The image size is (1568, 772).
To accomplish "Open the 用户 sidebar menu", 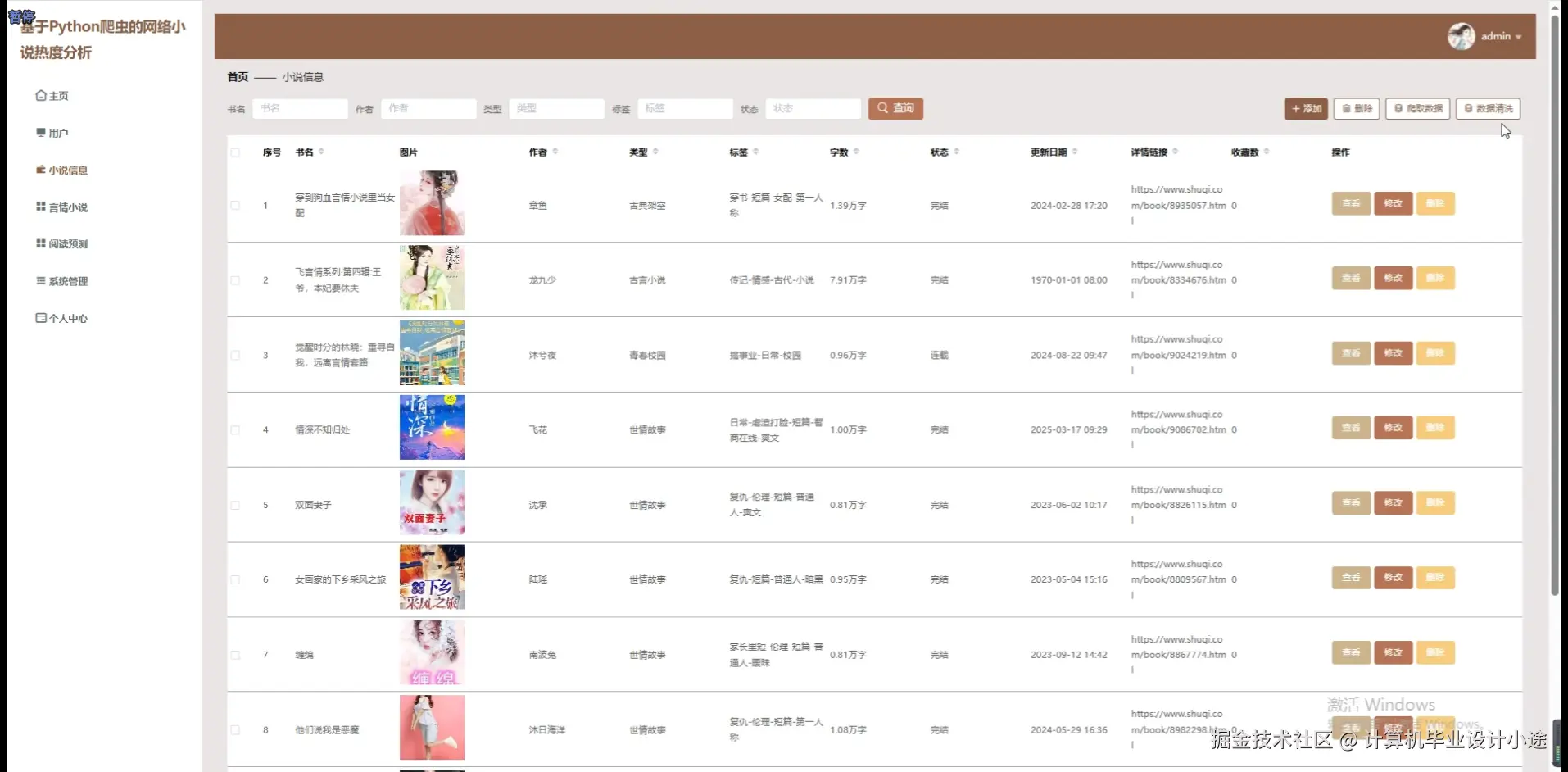I will 52,133.
